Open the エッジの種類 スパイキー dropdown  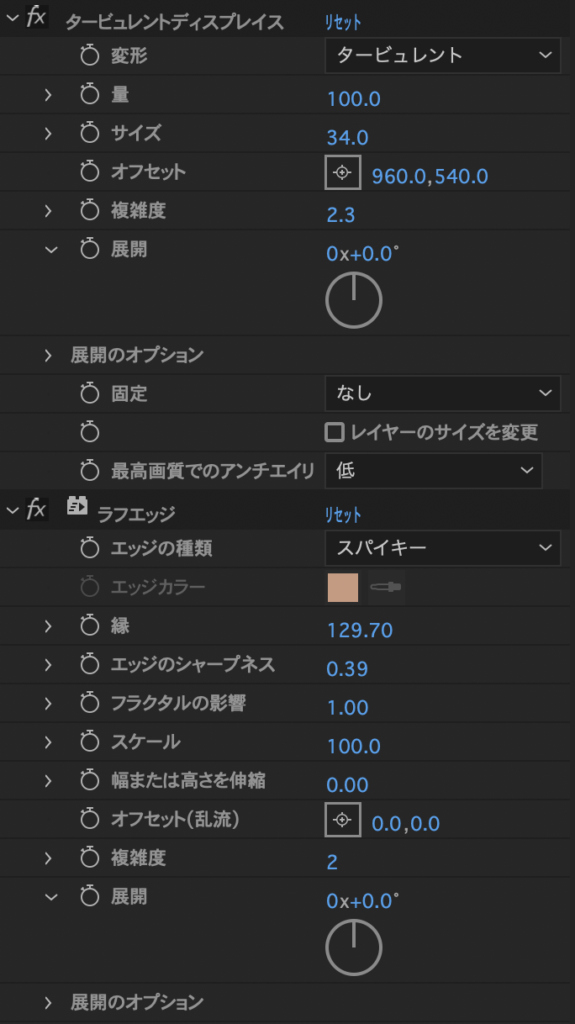point(443,547)
